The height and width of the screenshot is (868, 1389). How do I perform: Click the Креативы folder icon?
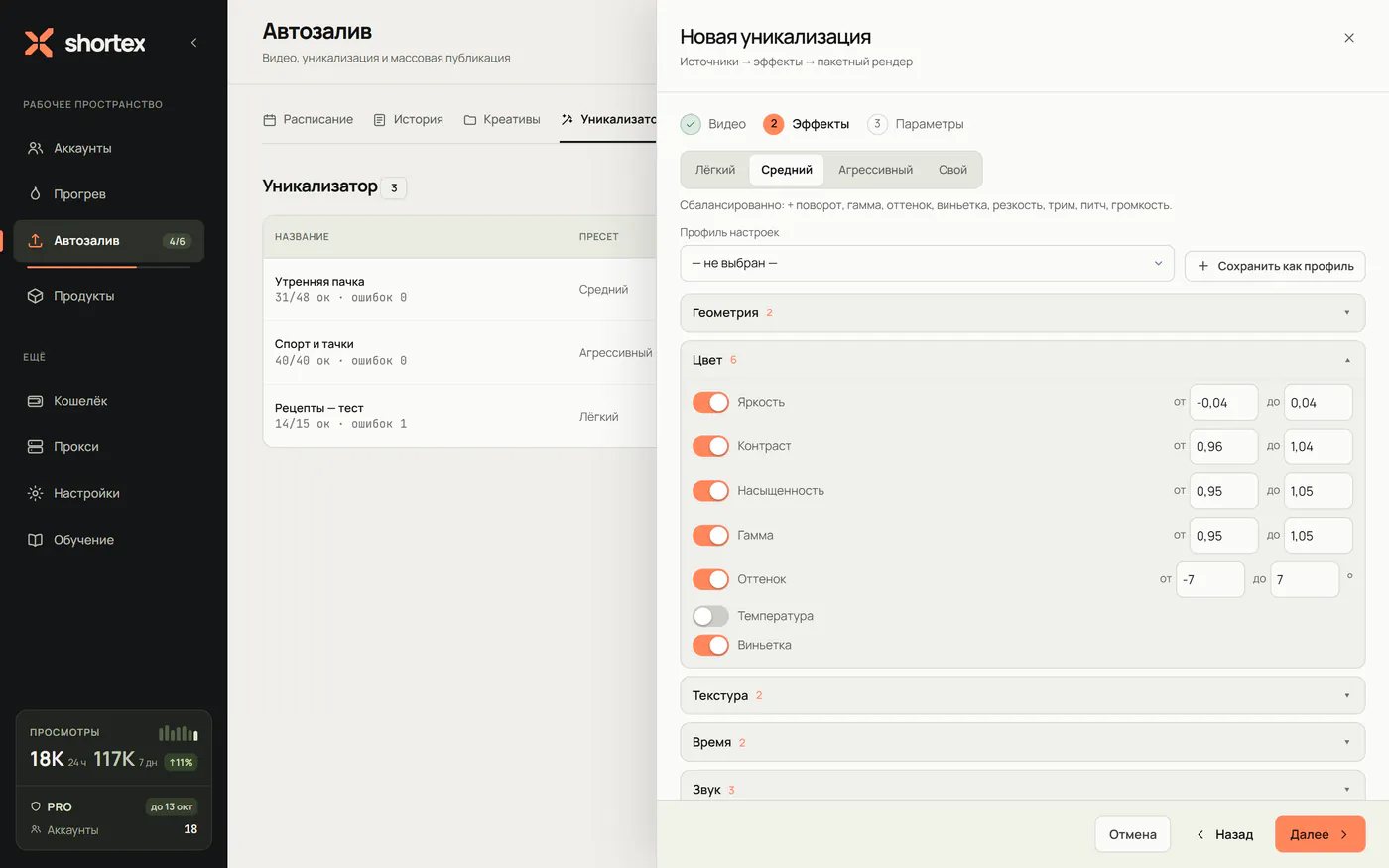[470, 120]
